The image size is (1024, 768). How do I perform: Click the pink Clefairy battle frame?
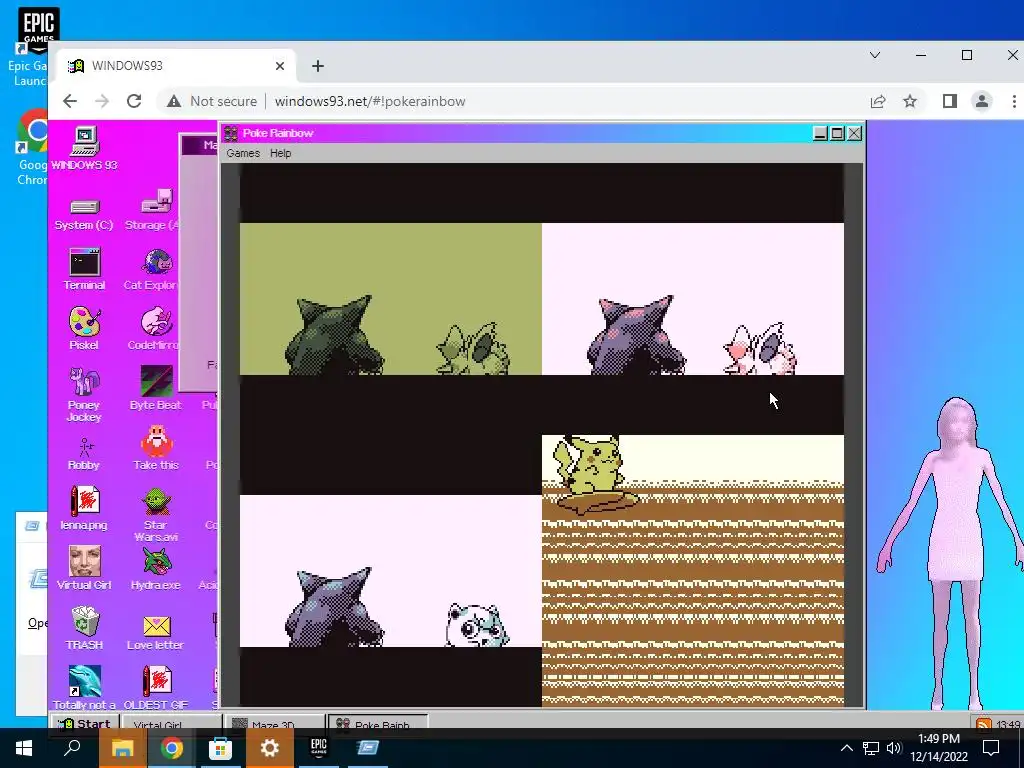[693, 299]
